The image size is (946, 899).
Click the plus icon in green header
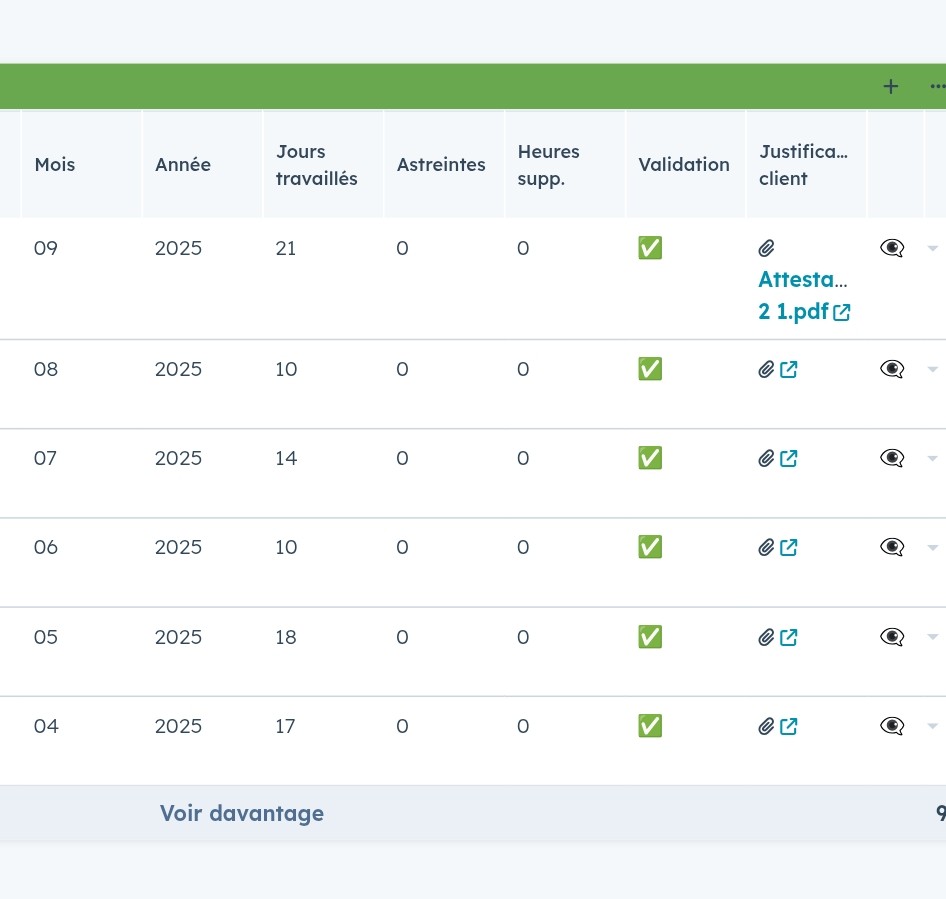point(890,87)
